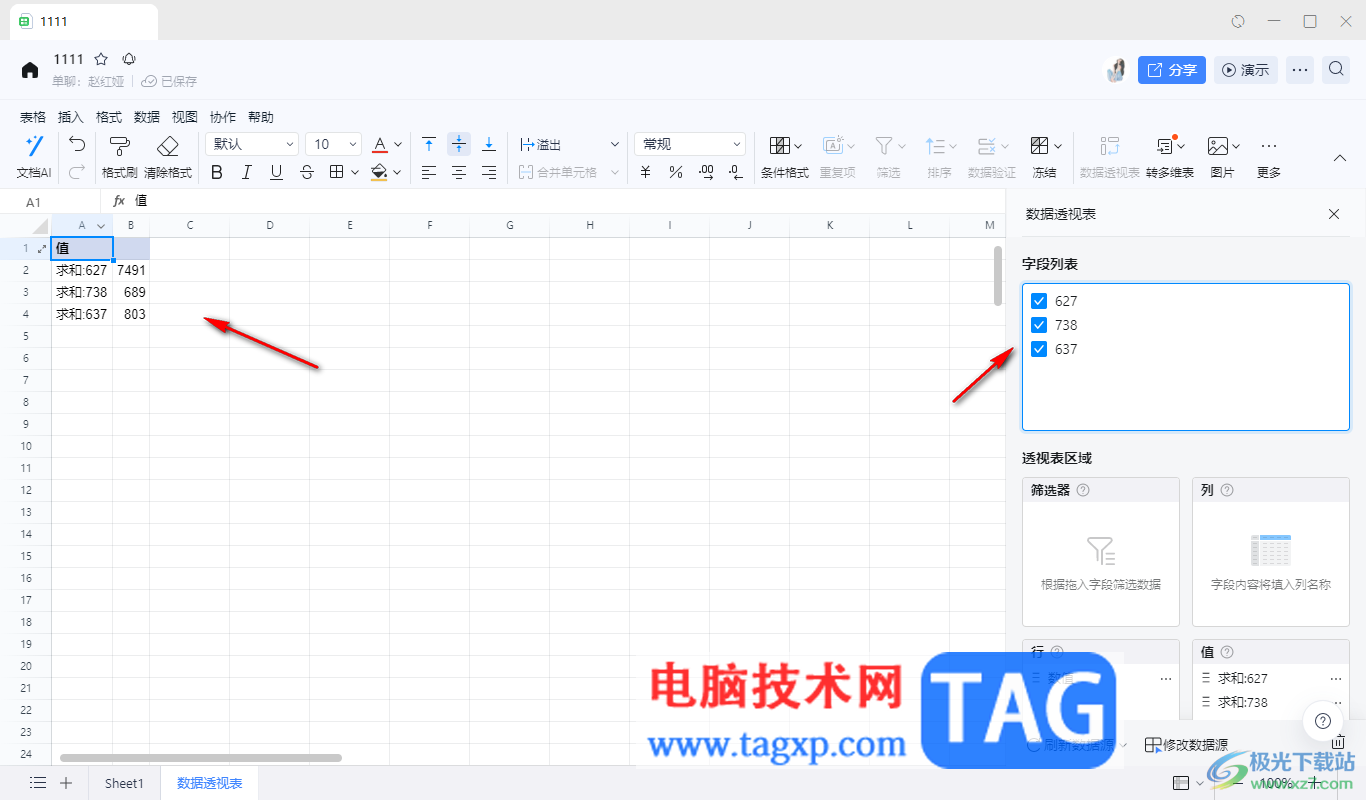1366x800 pixels.
Task: Select cell containing 求和:637
Action: pyautogui.click(x=82, y=314)
